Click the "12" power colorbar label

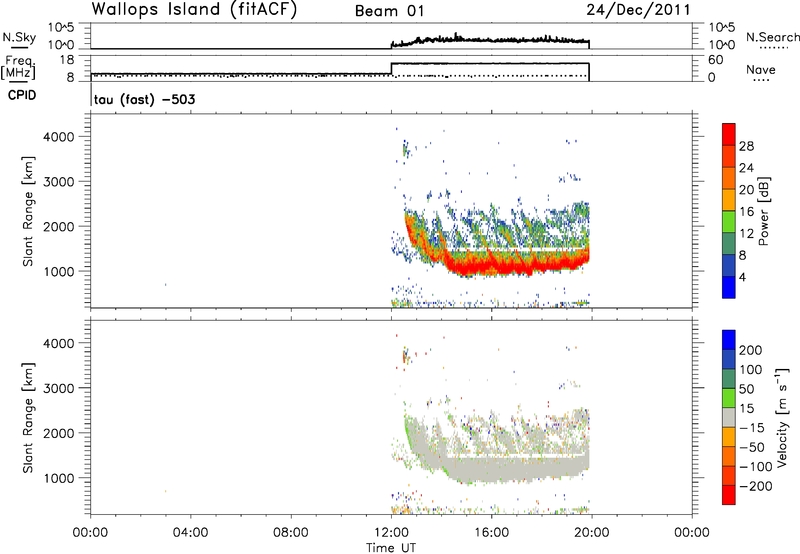click(746, 234)
